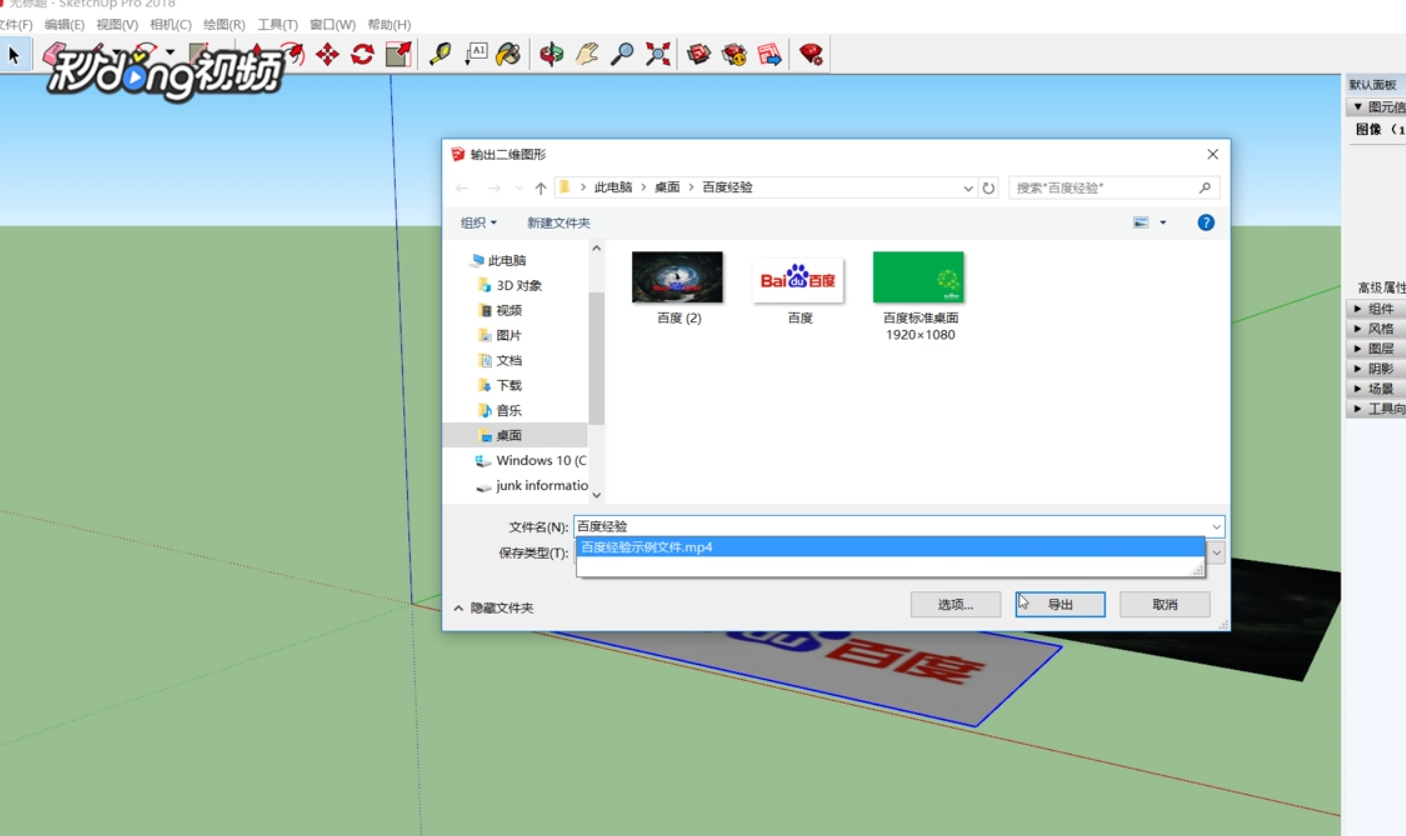Screen dimensions: 1406x836
Task: Click the 取消 button
Action: pyautogui.click(x=1165, y=605)
